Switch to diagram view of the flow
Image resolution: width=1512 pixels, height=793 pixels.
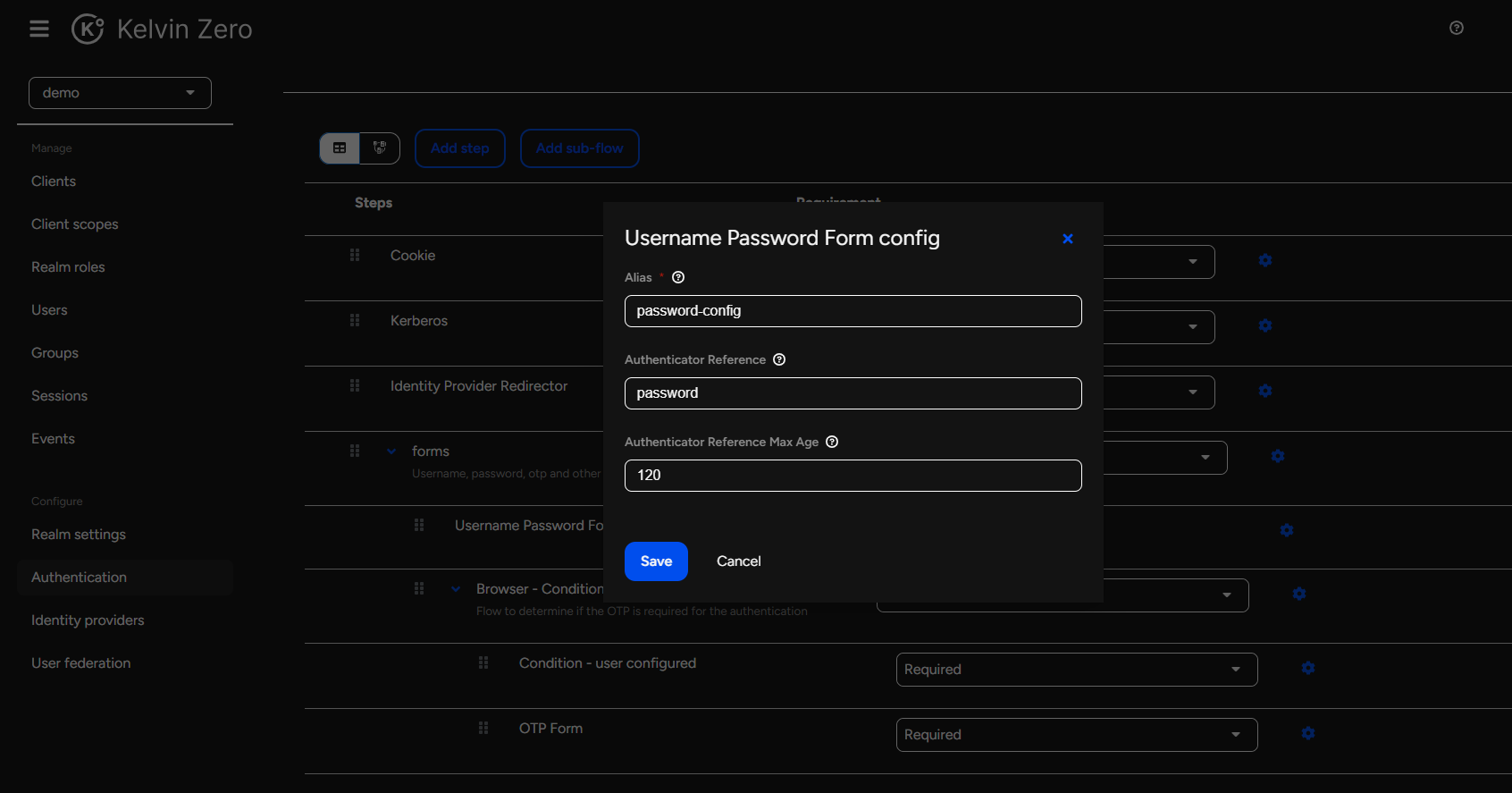coord(380,148)
